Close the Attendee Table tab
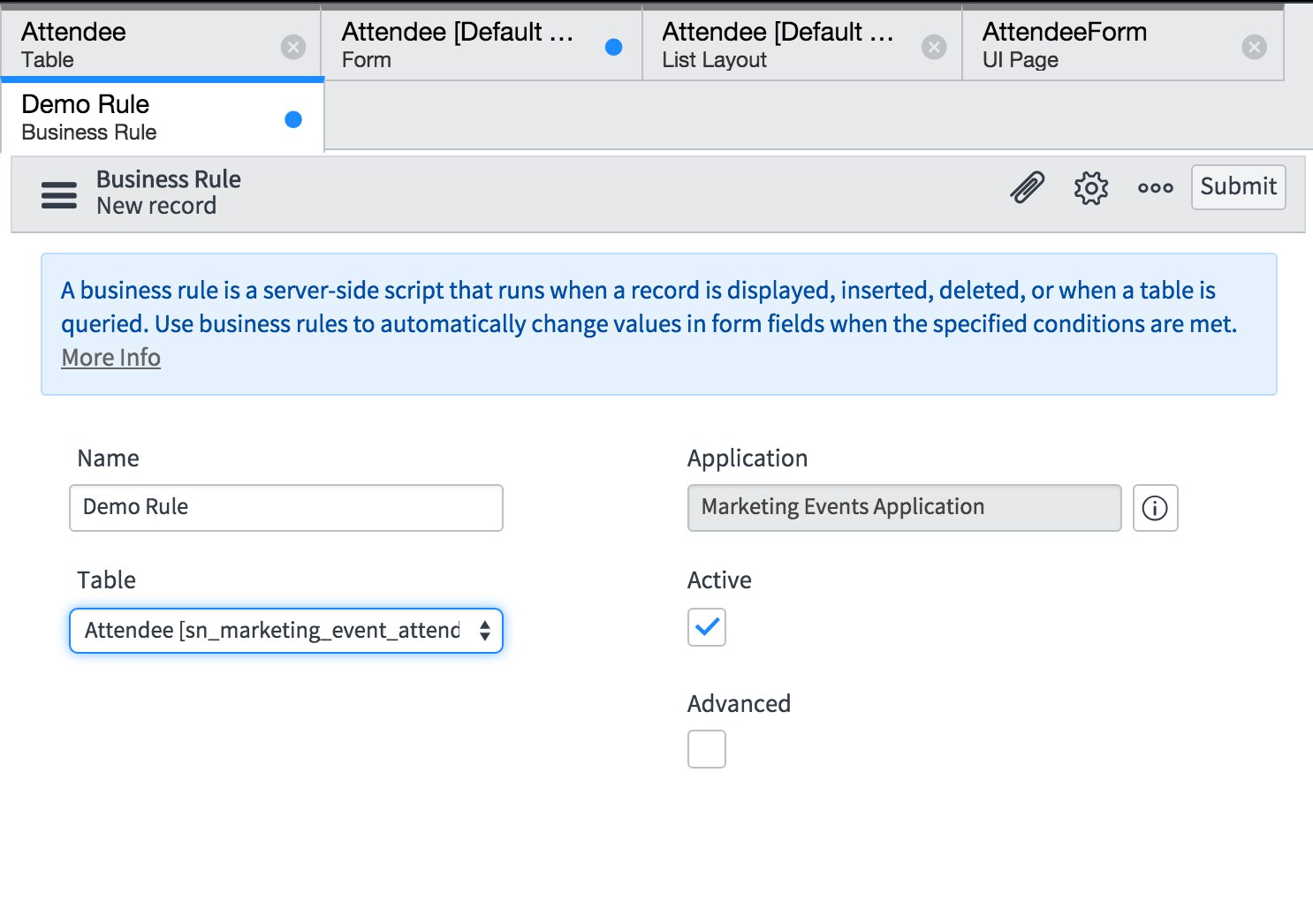Viewport: 1313px width, 924px height. point(293,47)
